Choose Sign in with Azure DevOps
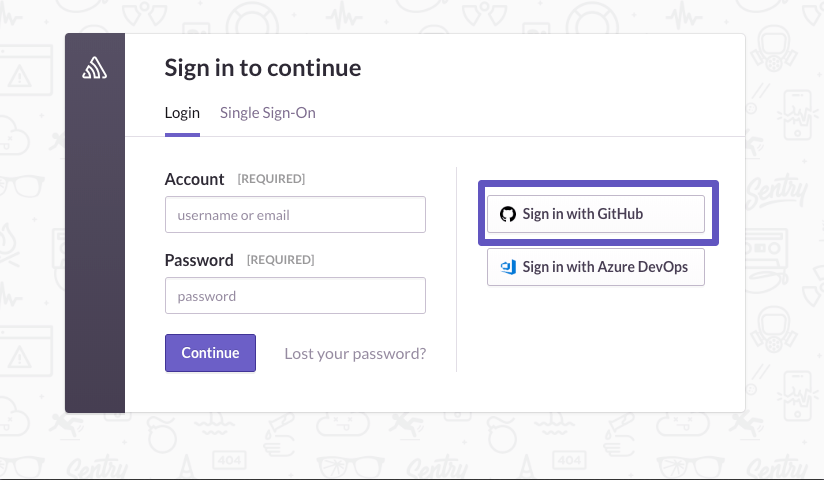 click(596, 267)
